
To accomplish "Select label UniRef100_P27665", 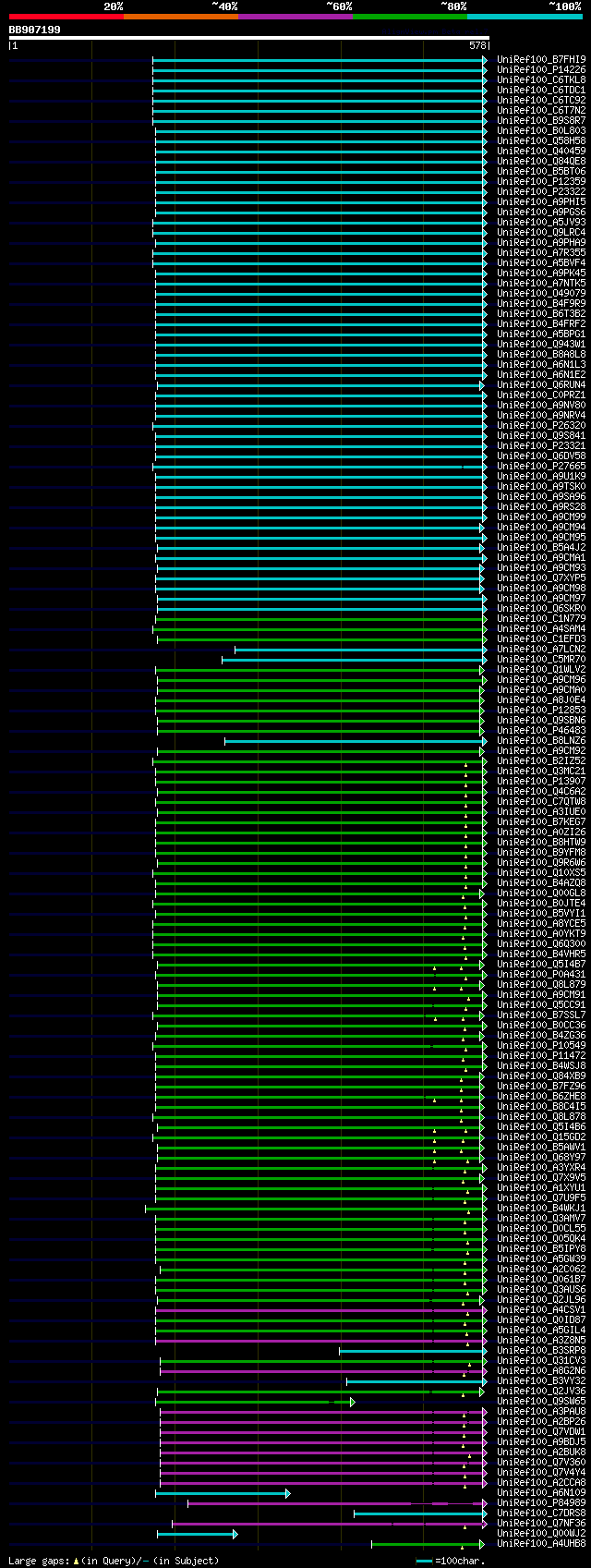I will [x=541, y=466].
